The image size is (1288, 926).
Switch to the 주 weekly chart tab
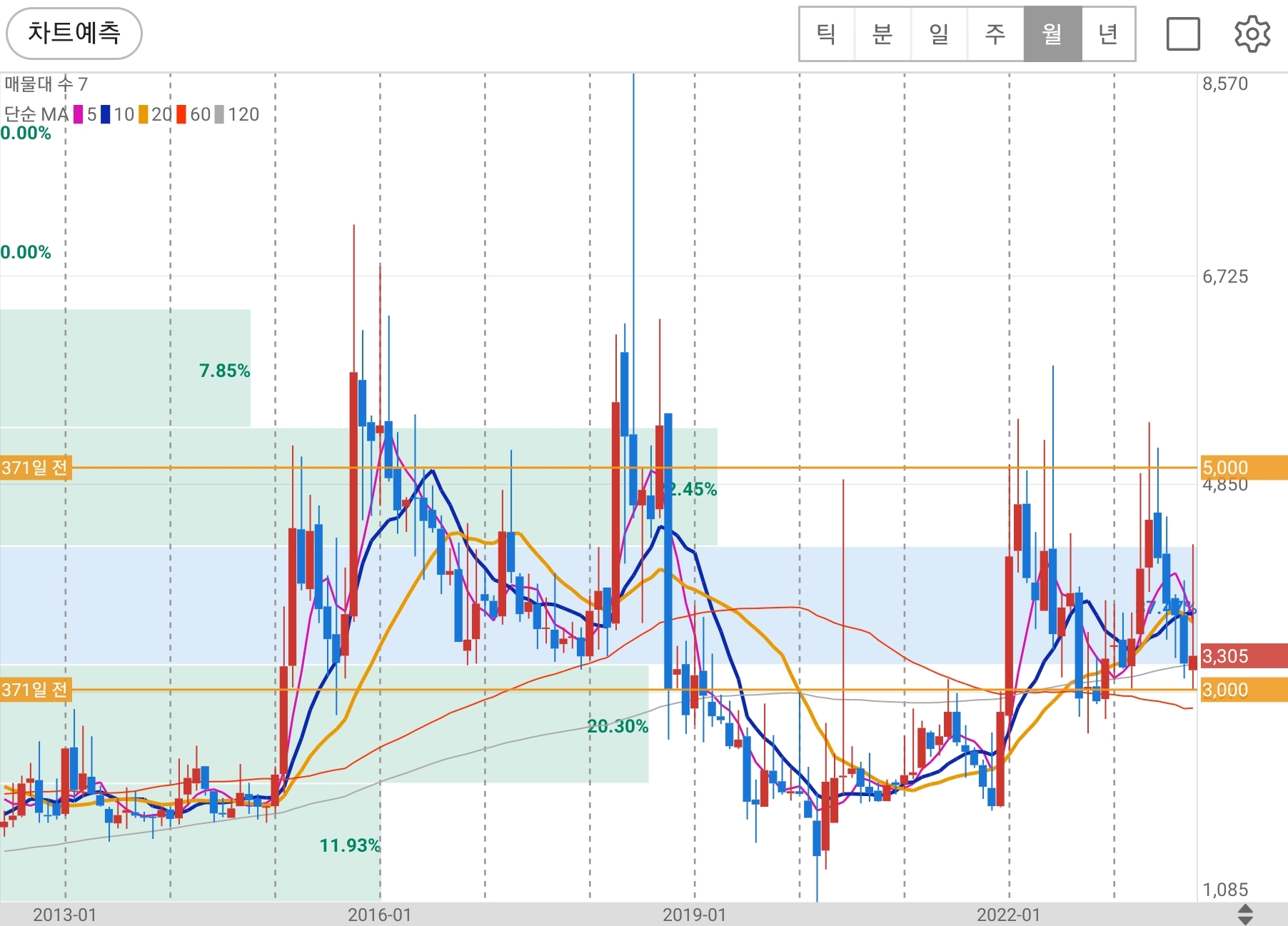click(995, 34)
